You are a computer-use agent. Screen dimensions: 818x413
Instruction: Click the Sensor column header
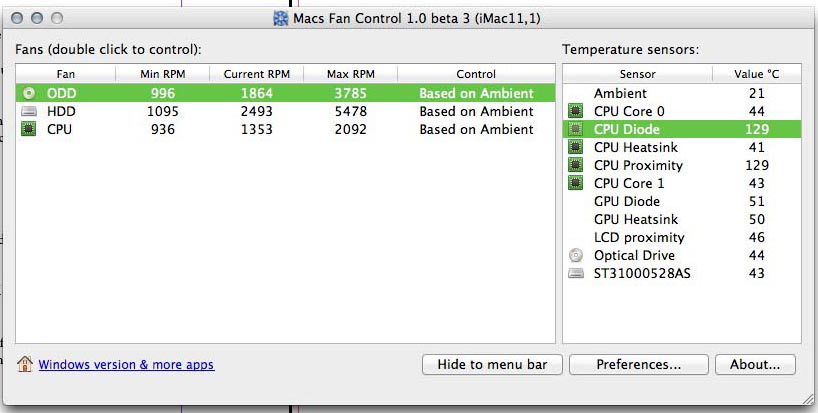click(x=637, y=74)
